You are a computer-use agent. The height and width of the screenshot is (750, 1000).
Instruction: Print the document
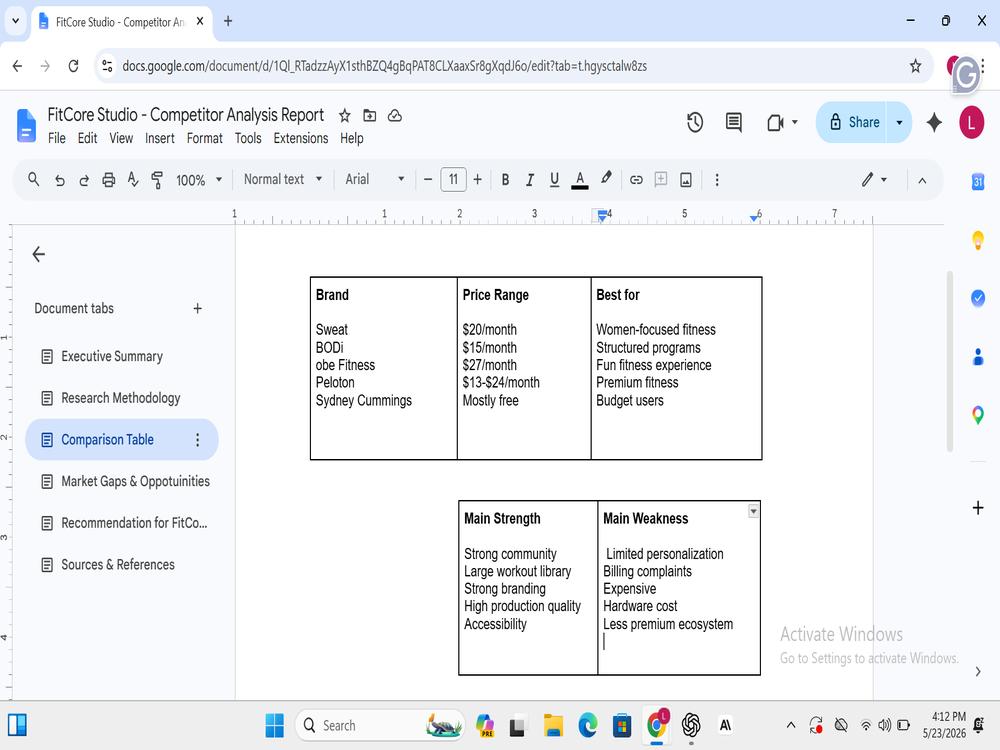[x=108, y=180]
